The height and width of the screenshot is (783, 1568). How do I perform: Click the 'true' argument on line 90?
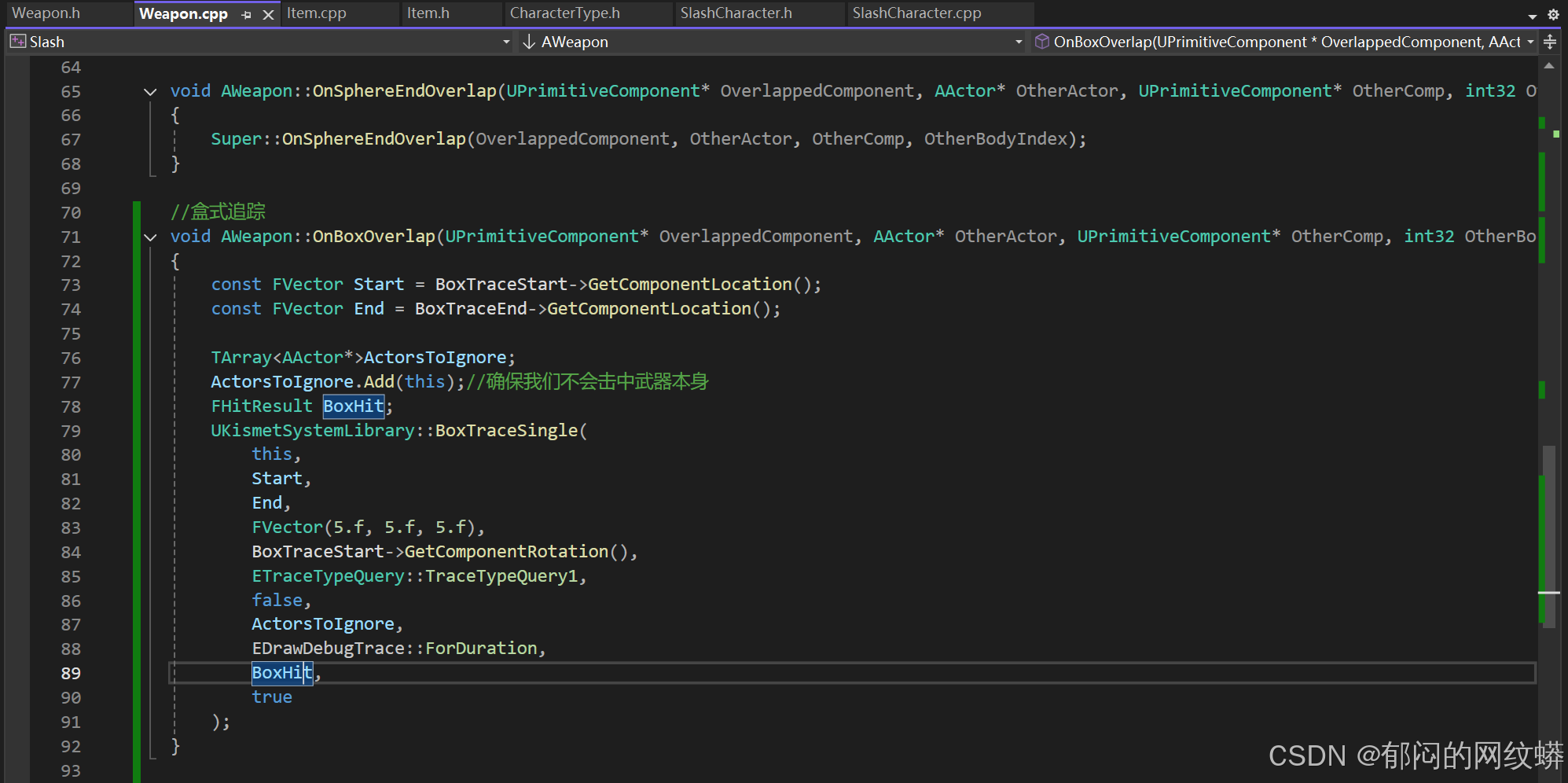(x=272, y=697)
